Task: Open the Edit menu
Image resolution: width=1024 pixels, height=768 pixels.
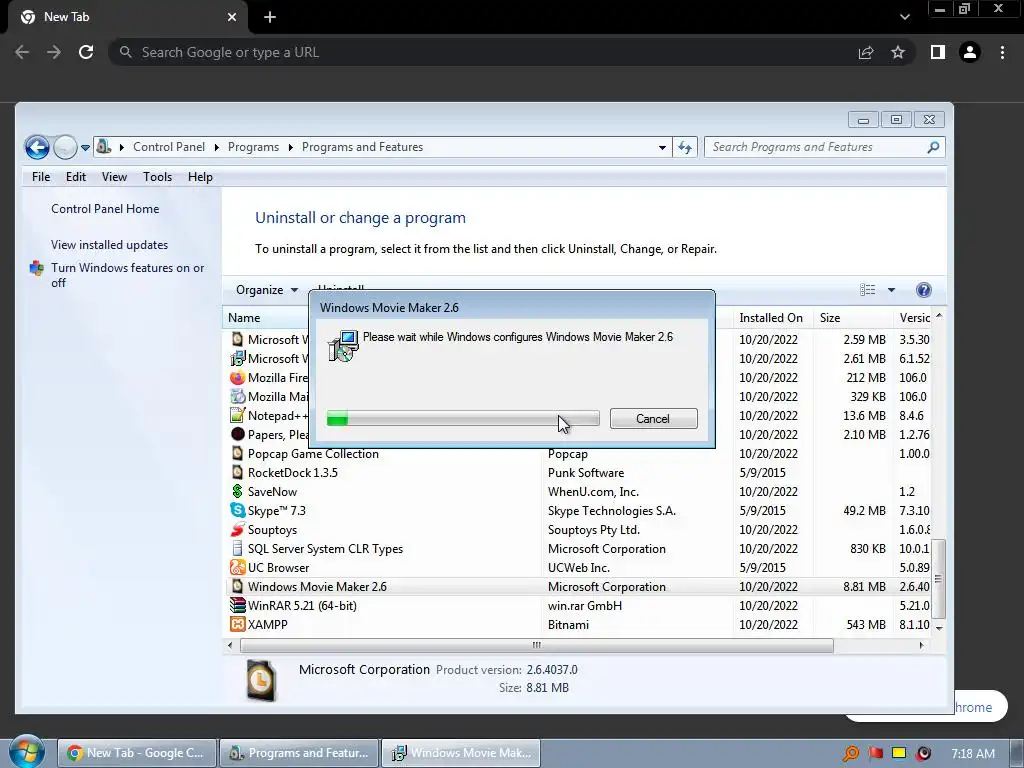Action: [x=76, y=177]
